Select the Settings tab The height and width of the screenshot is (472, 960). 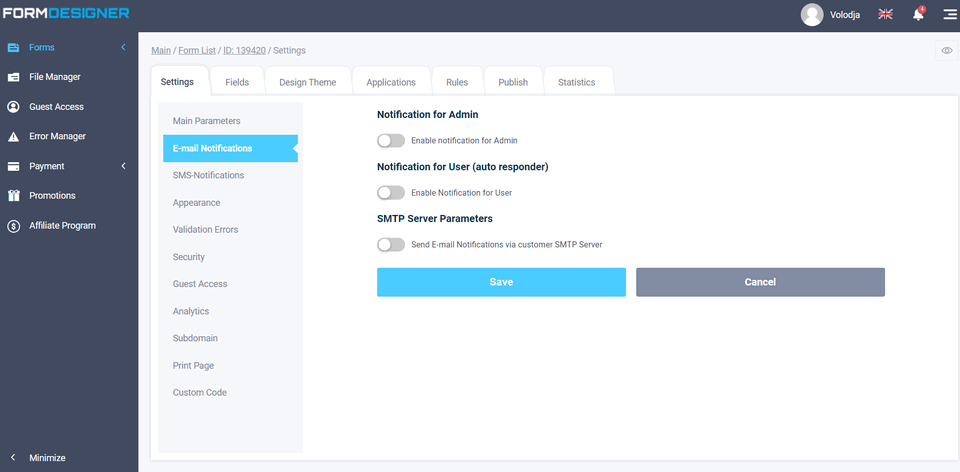click(x=177, y=81)
